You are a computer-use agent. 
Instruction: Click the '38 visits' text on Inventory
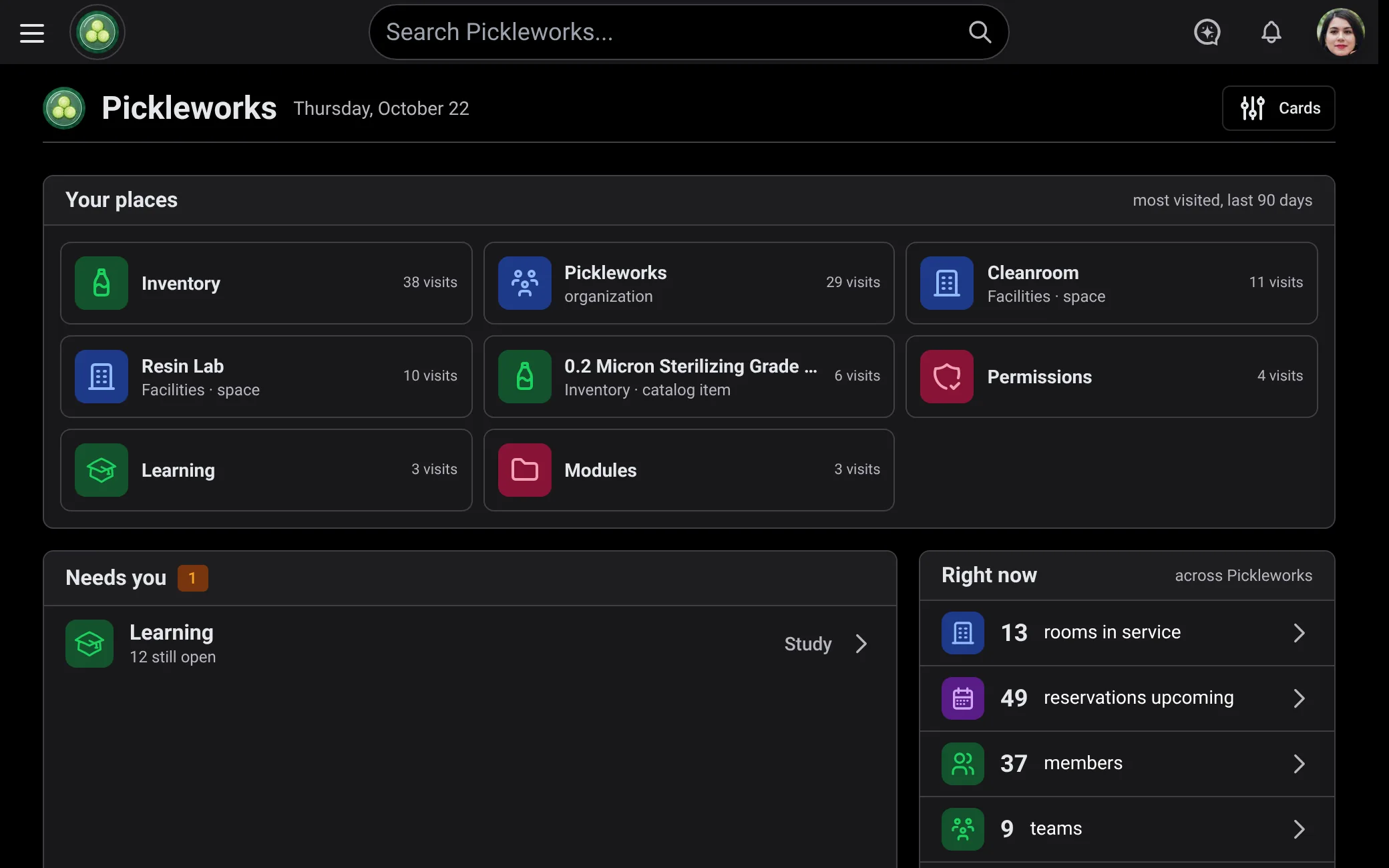pos(430,282)
